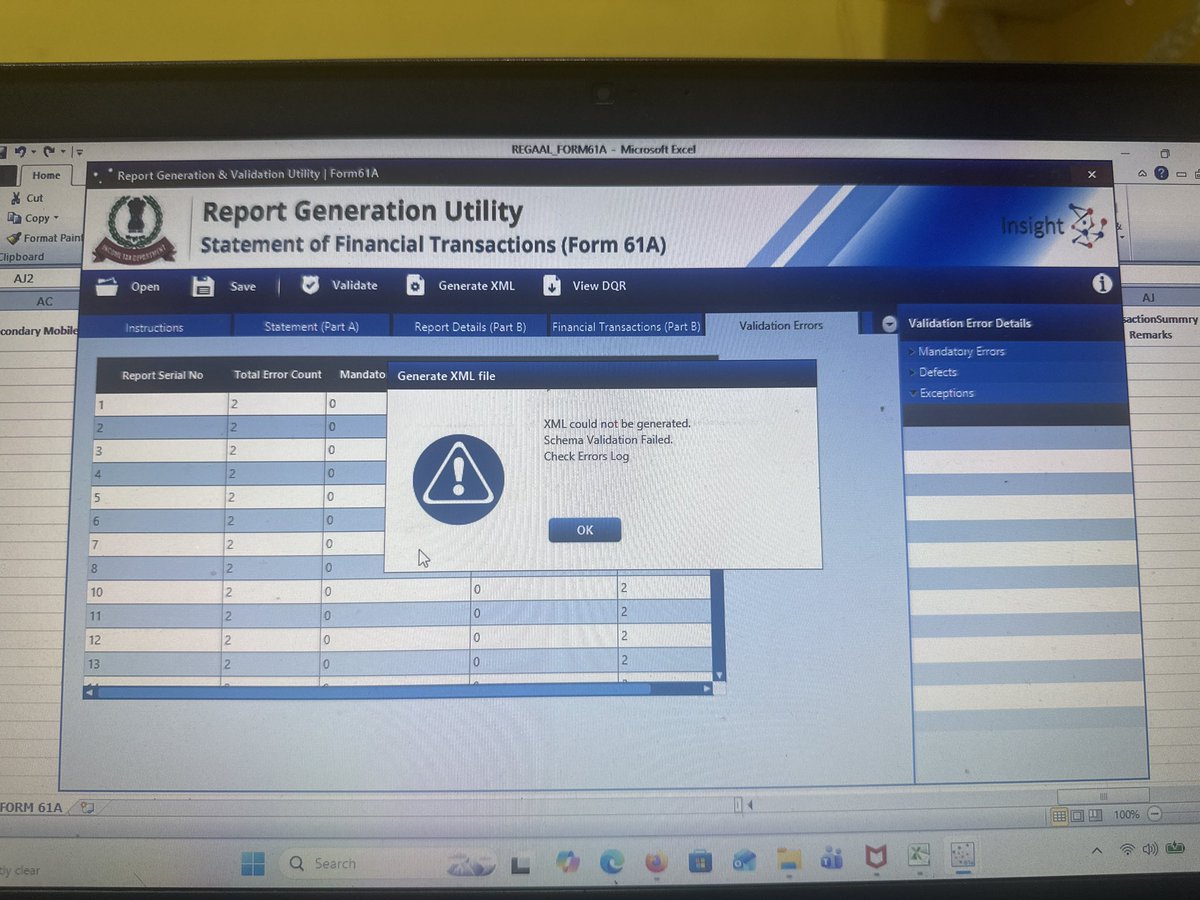Open the Windows Start menu
Screen dimensions: 1200x900
click(x=252, y=864)
